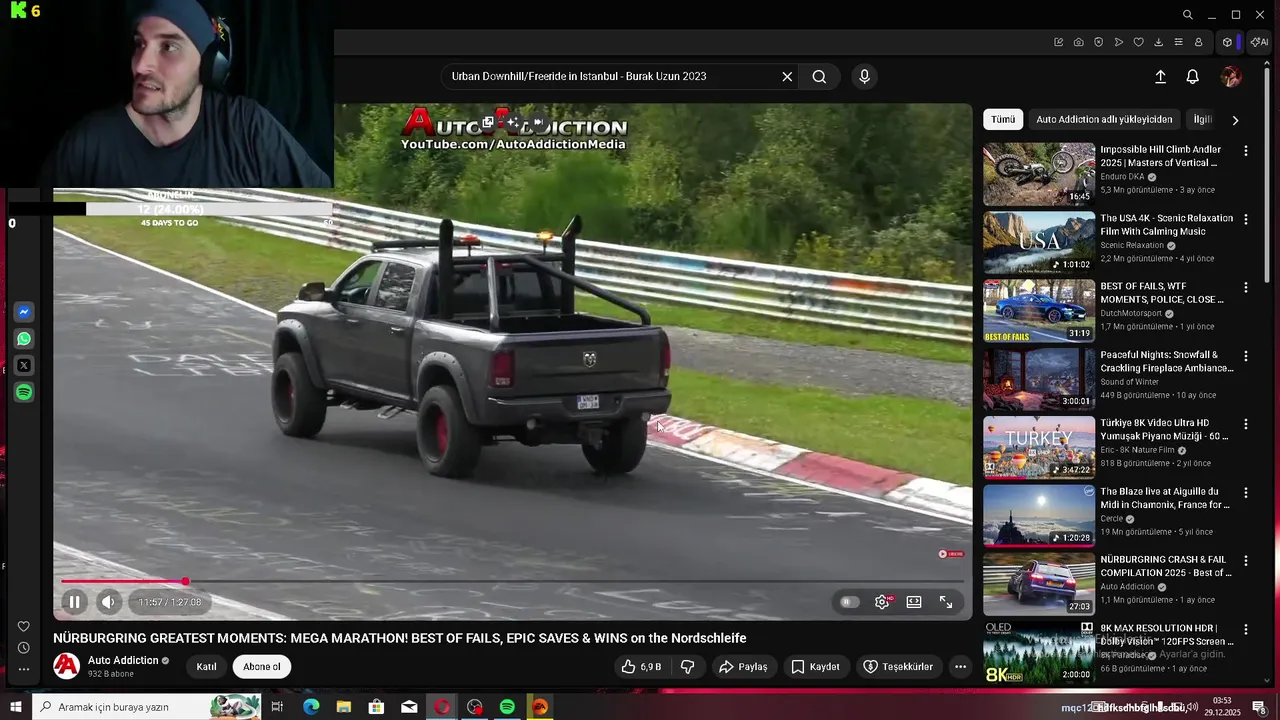Open Spotify in the Opera sidebar

[24, 393]
